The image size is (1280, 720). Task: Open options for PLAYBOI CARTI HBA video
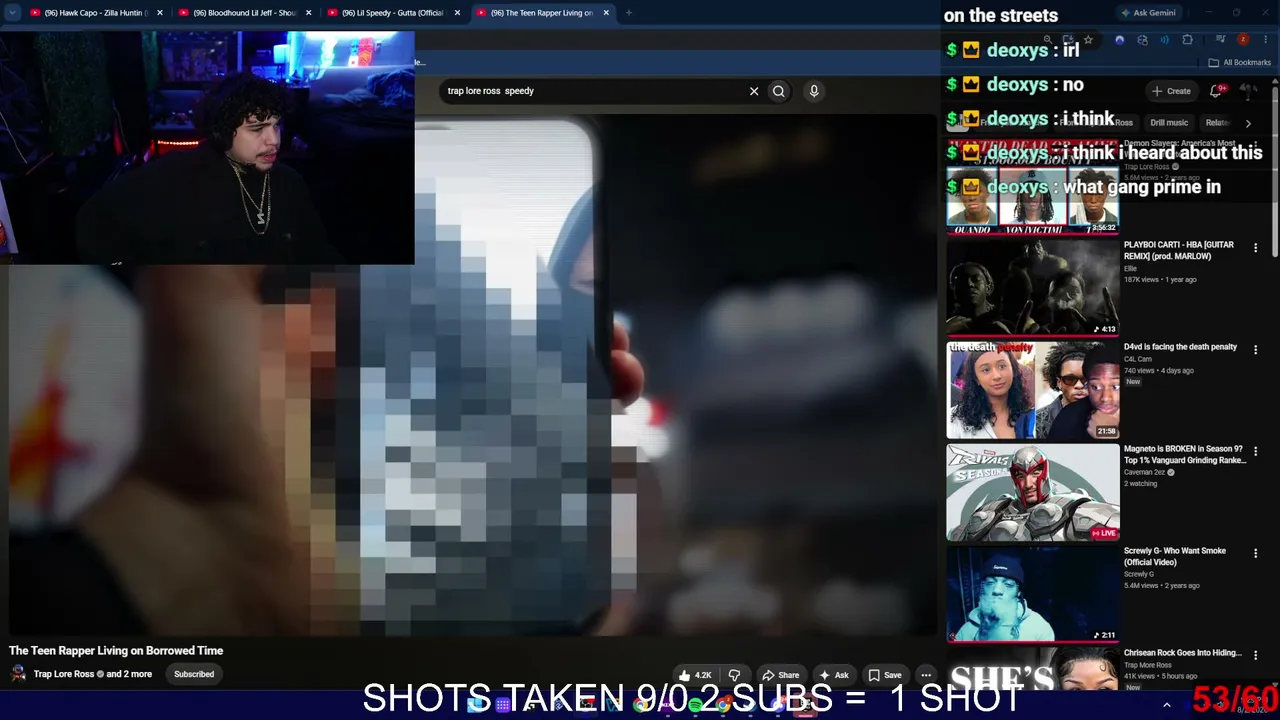pyautogui.click(x=1256, y=247)
